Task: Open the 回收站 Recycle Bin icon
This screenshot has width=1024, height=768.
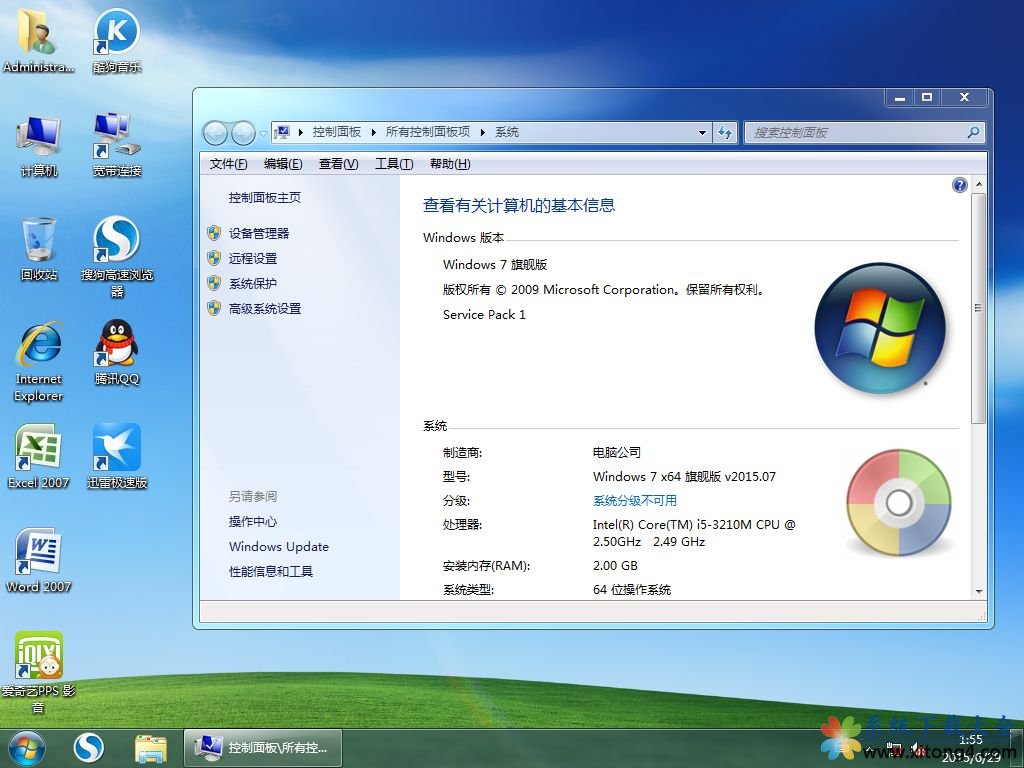Action: 39,249
